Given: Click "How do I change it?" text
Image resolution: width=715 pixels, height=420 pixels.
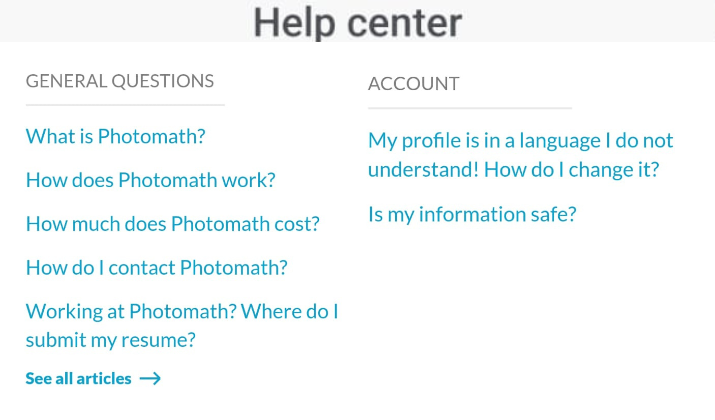Looking at the screenshot, I should point(571,169).
